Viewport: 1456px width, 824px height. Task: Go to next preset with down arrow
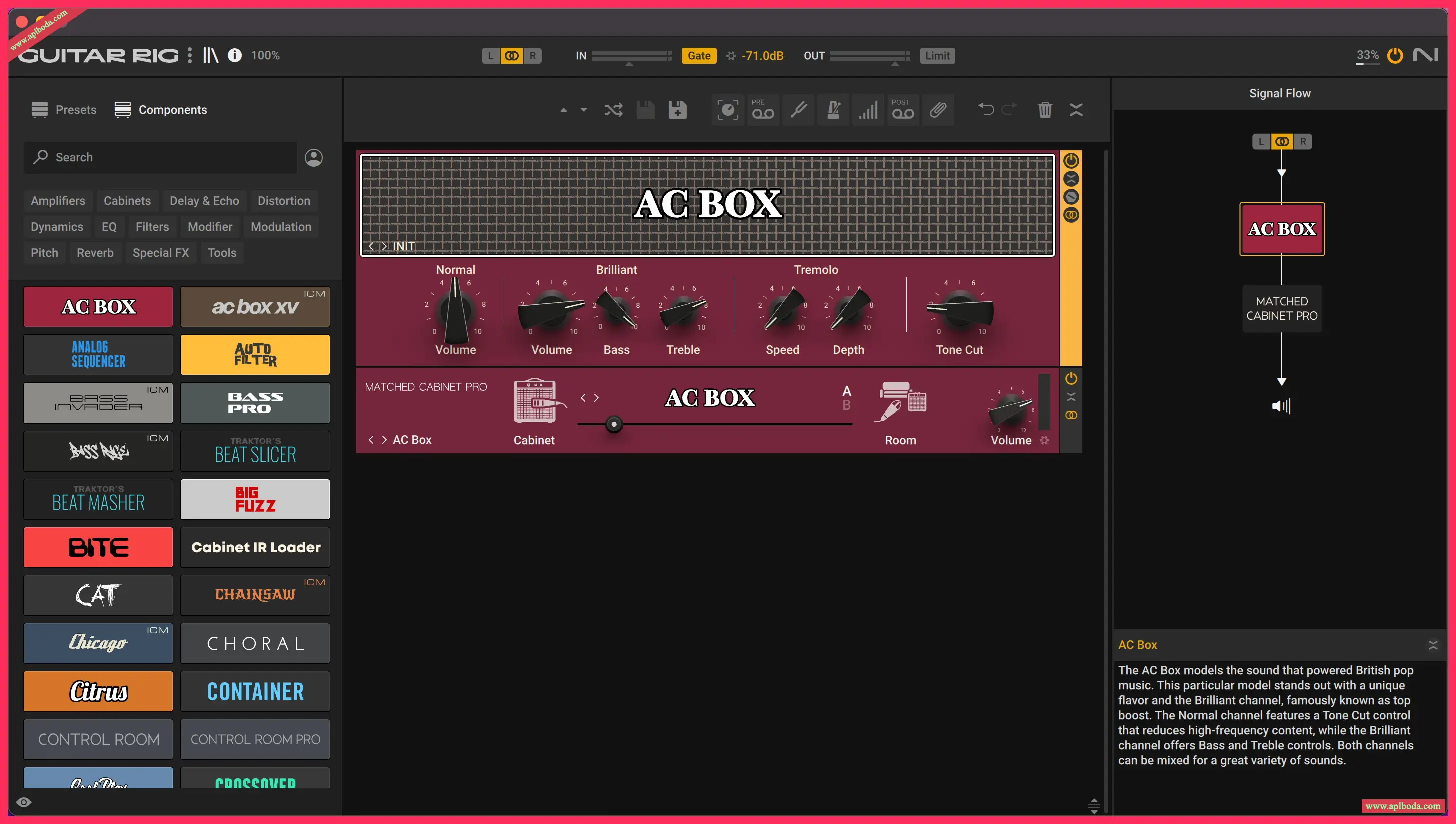click(584, 110)
